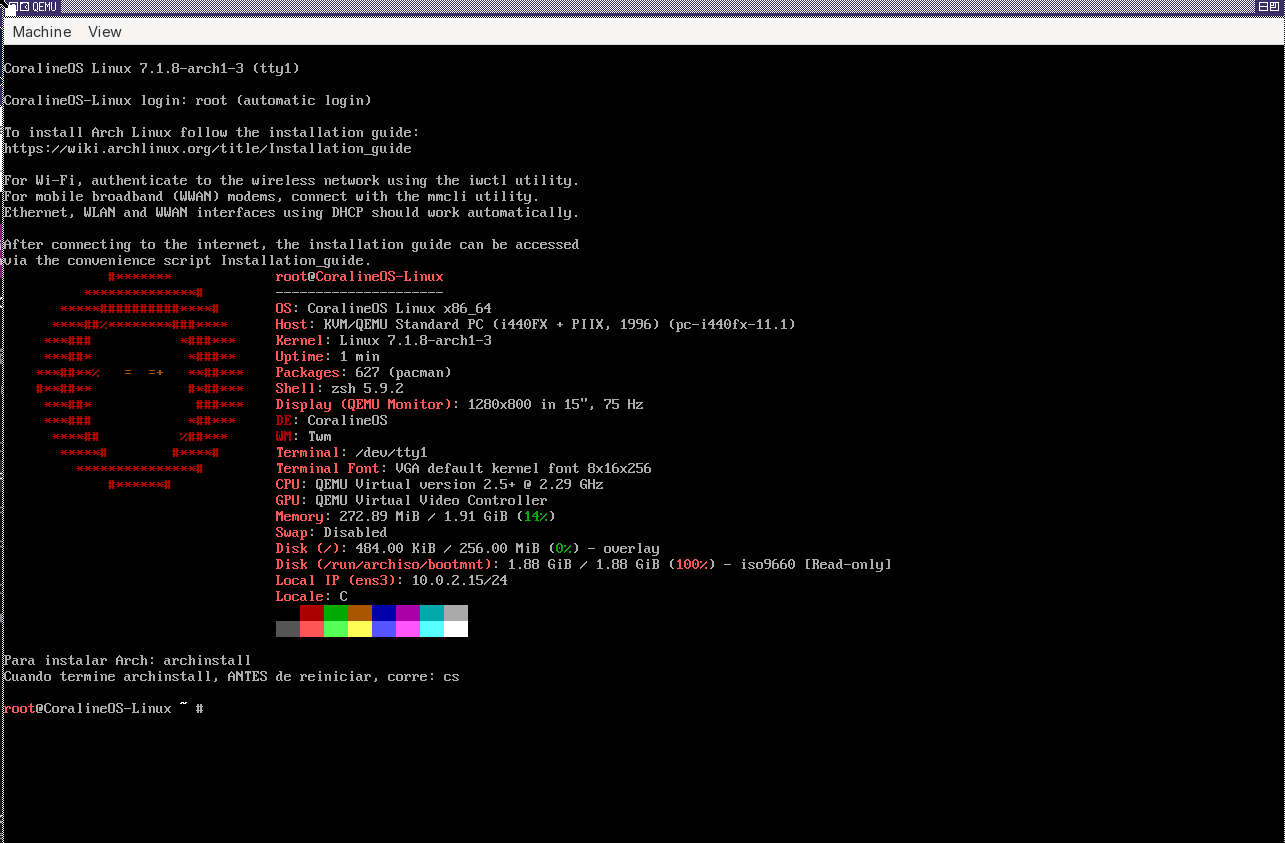Image resolution: width=1285 pixels, height=843 pixels.
Task: Open the Machine menu
Action: pos(42,32)
